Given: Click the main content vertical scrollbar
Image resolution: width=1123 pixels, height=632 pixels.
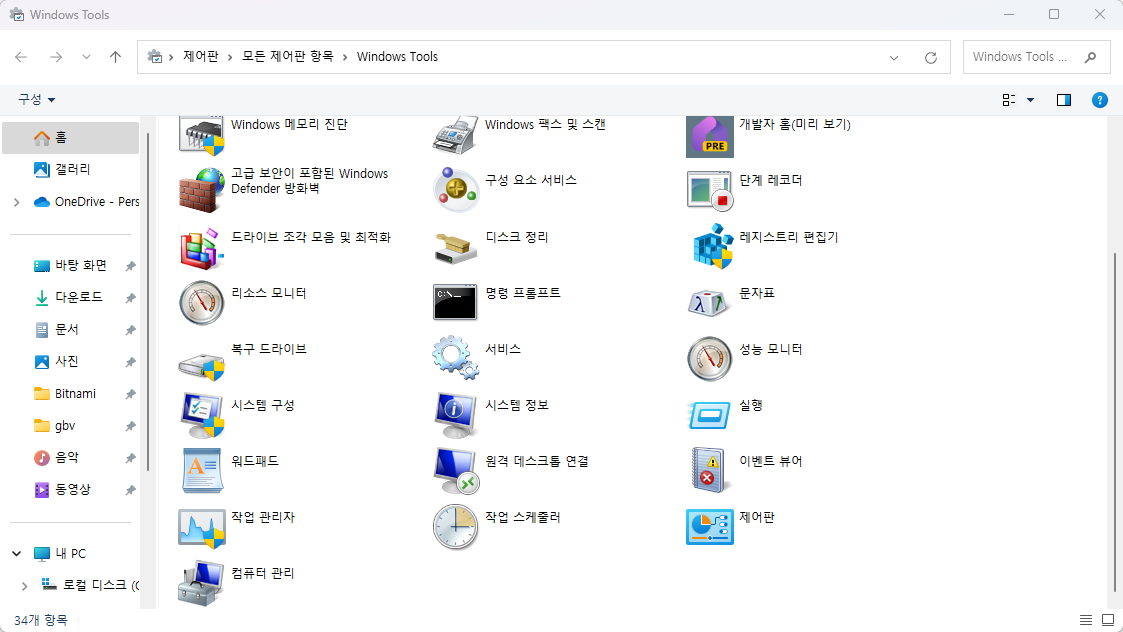Looking at the screenshot, I should click(1115, 423).
